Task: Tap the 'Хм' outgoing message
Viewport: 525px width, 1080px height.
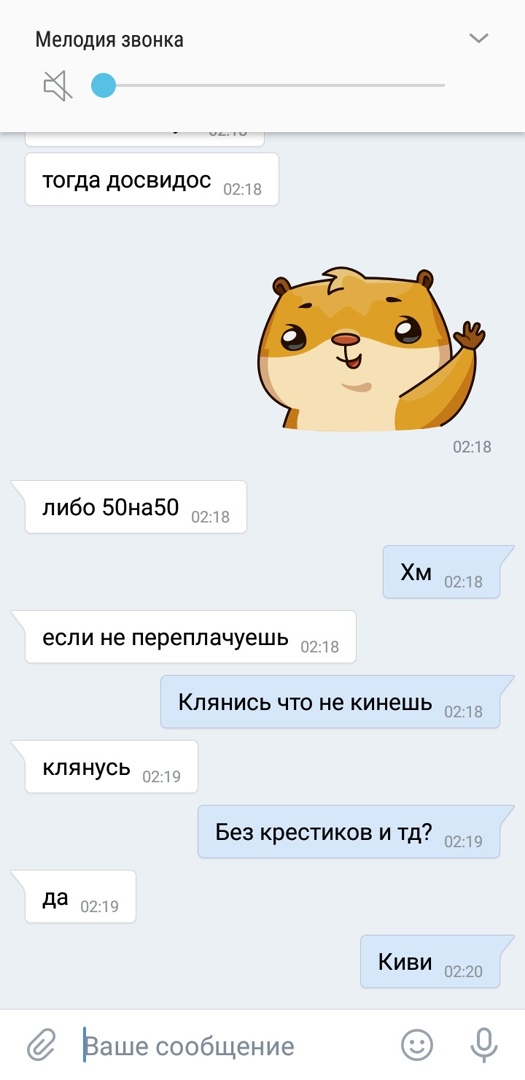Action: coord(441,572)
